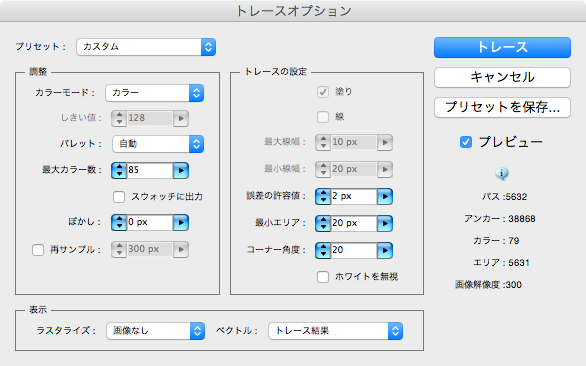Click the disabled 最小線幅 stepper arrows
586x366 pixels.
pyautogui.click(x=323, y=169)
